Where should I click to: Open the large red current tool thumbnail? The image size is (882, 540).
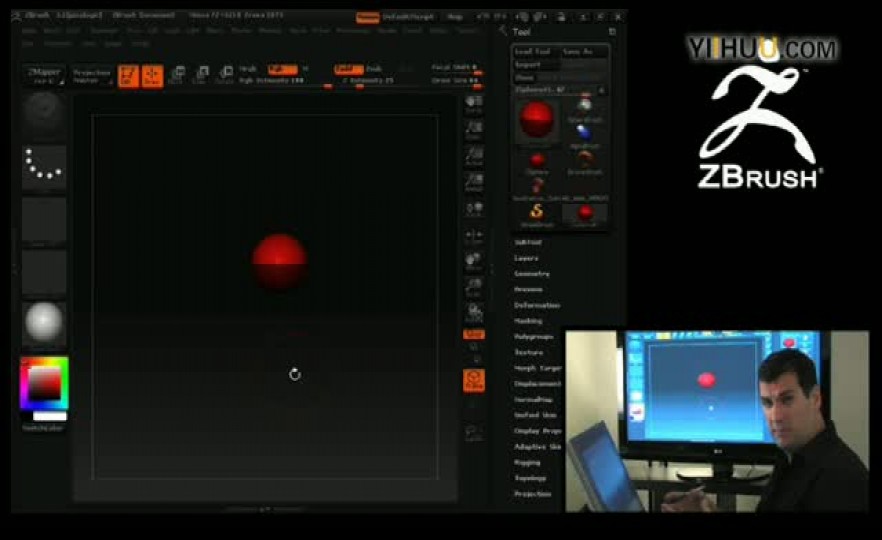[537, 119]
